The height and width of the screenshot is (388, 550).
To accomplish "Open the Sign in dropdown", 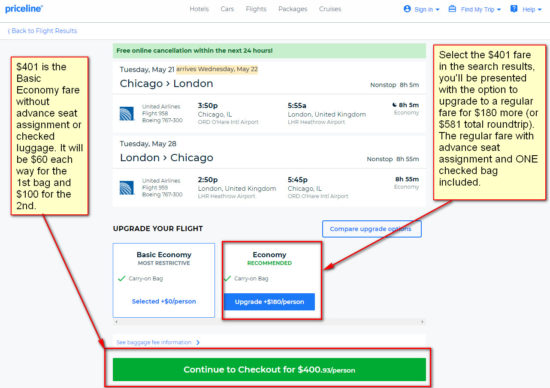I will [422, 9].
